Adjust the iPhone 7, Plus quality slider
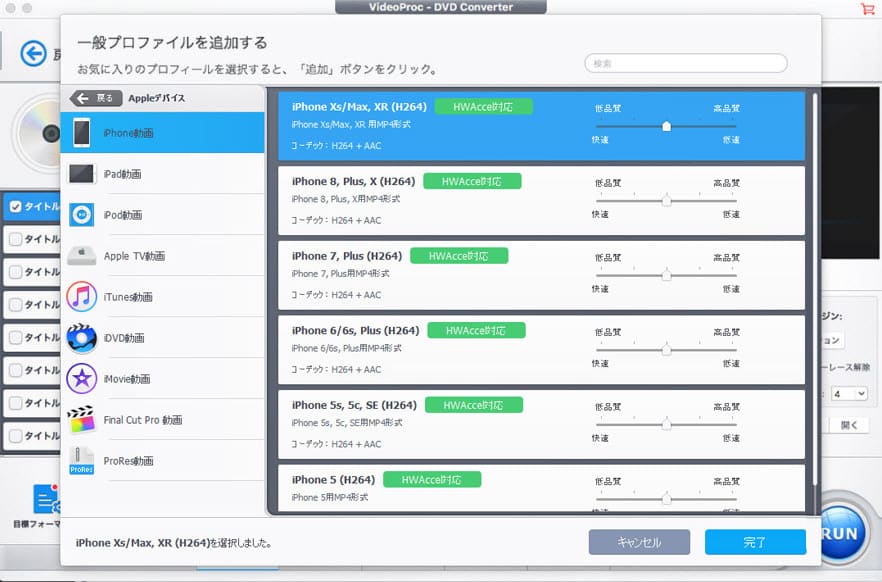The width and height of the screenshot is (882, 582). pos(666,276)
